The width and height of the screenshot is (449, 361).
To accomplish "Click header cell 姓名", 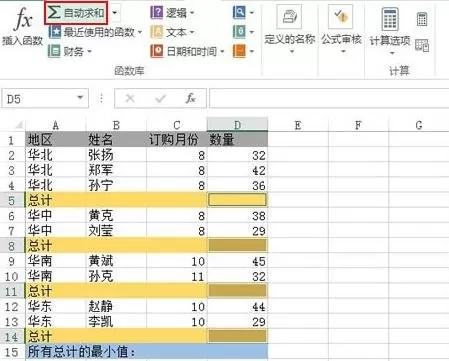I will 116,139.
